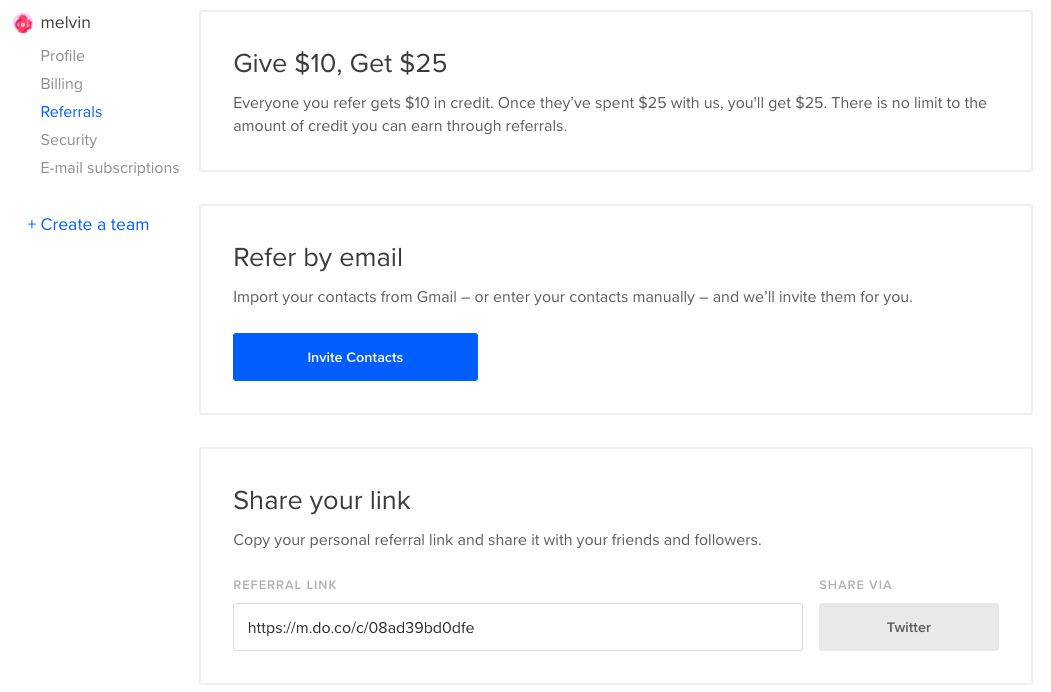Image resolution: width=1051 pixels, height=692 pixels.
Task: Click the Create a team link
Action: 88,225
